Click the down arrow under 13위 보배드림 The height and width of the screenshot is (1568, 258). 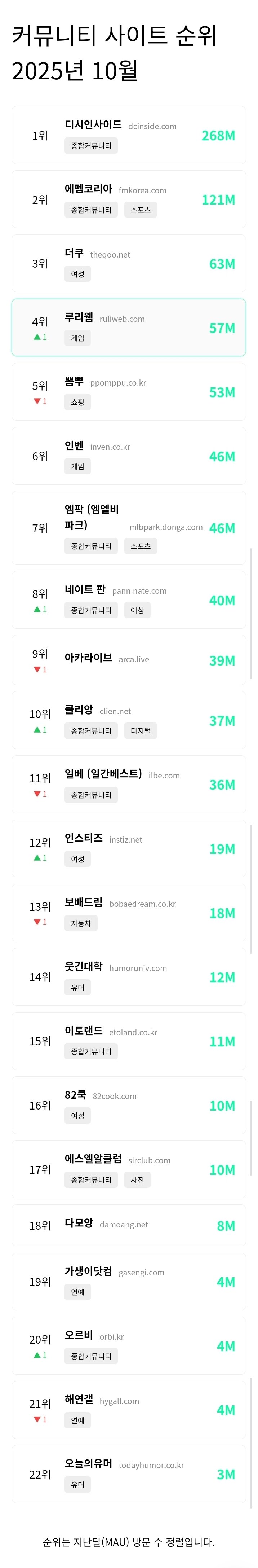pyautogui.click(x=37, y=922)
